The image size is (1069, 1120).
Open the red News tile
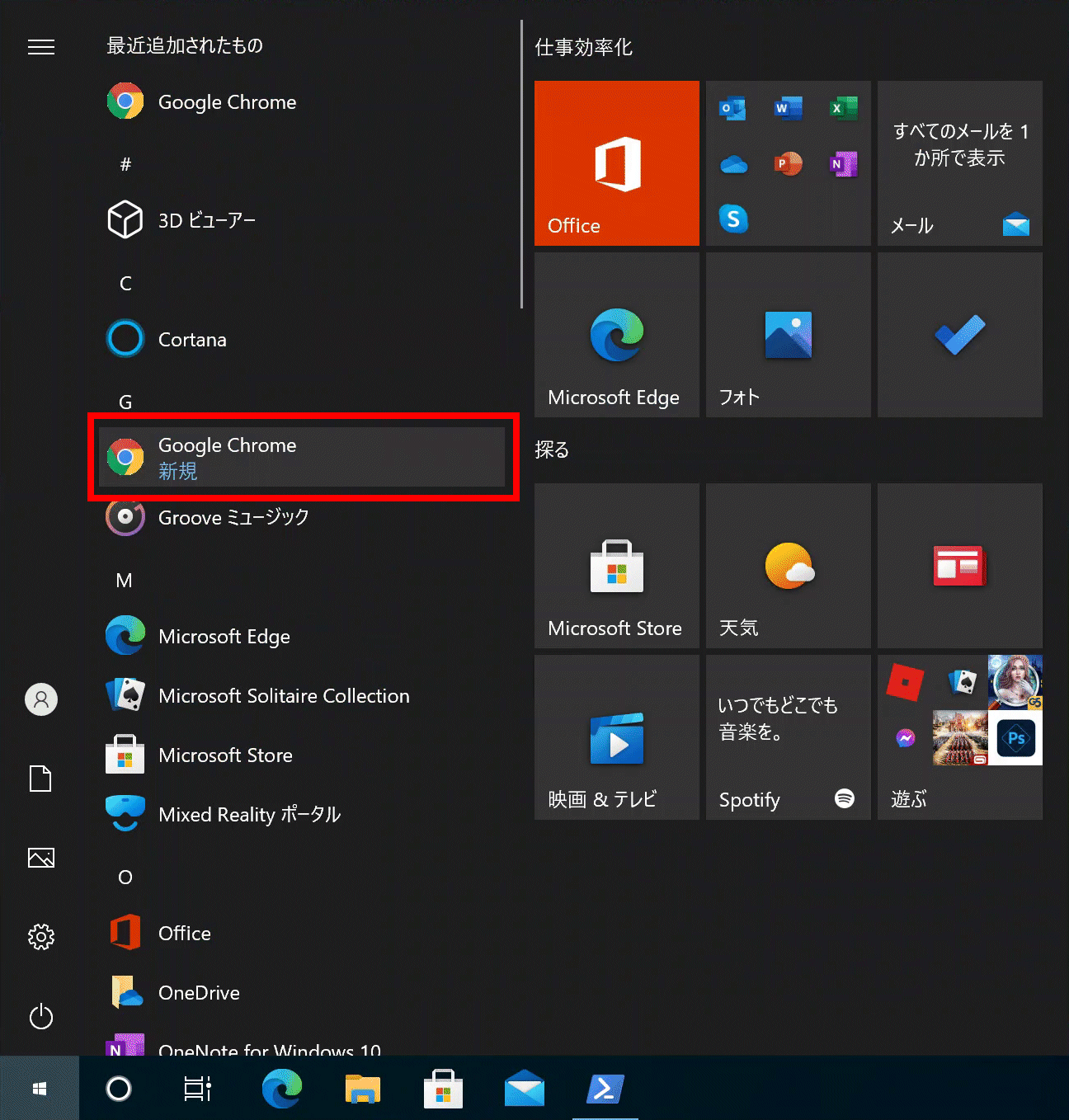click(960, 566)
